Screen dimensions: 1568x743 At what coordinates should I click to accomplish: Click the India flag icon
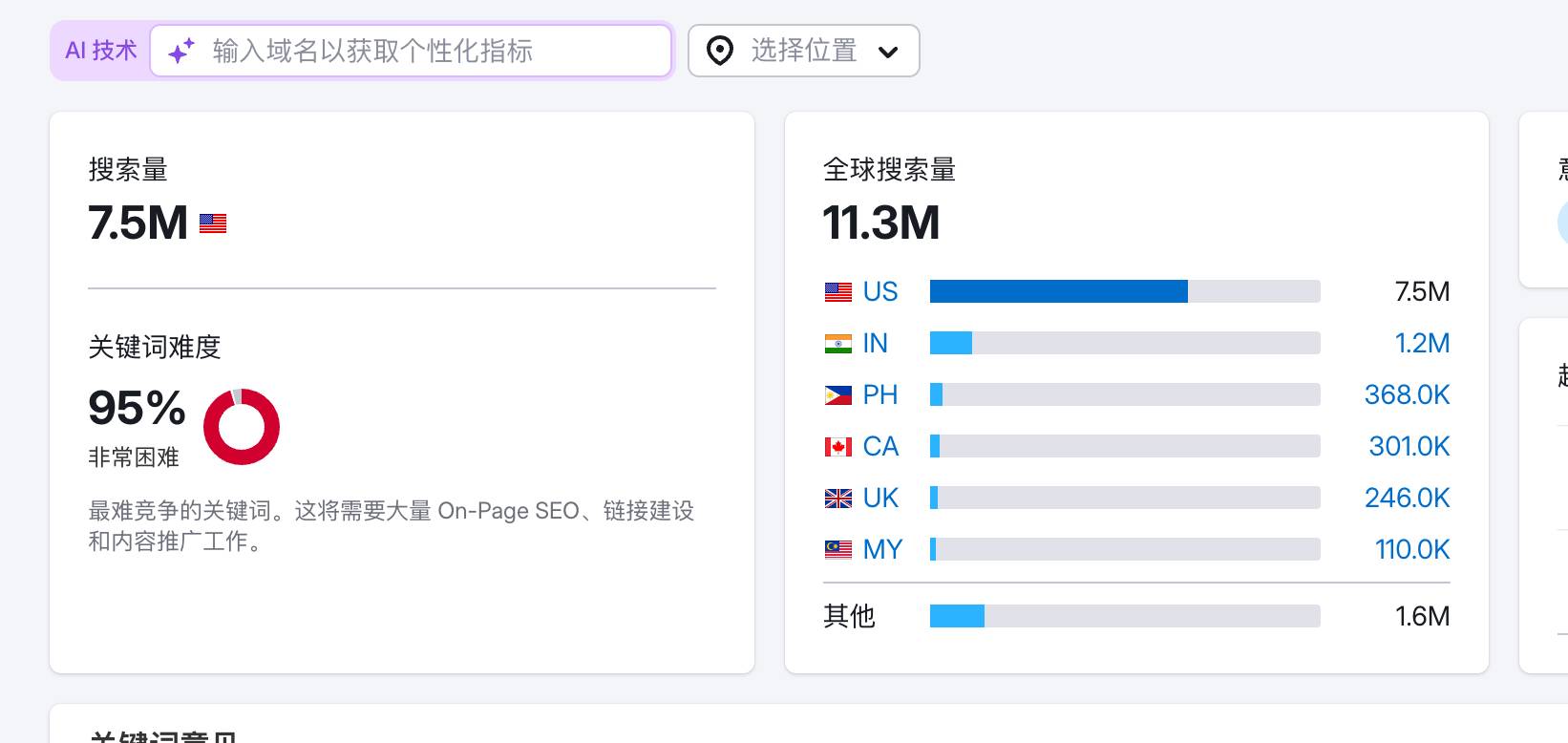(x=838, y=344)
